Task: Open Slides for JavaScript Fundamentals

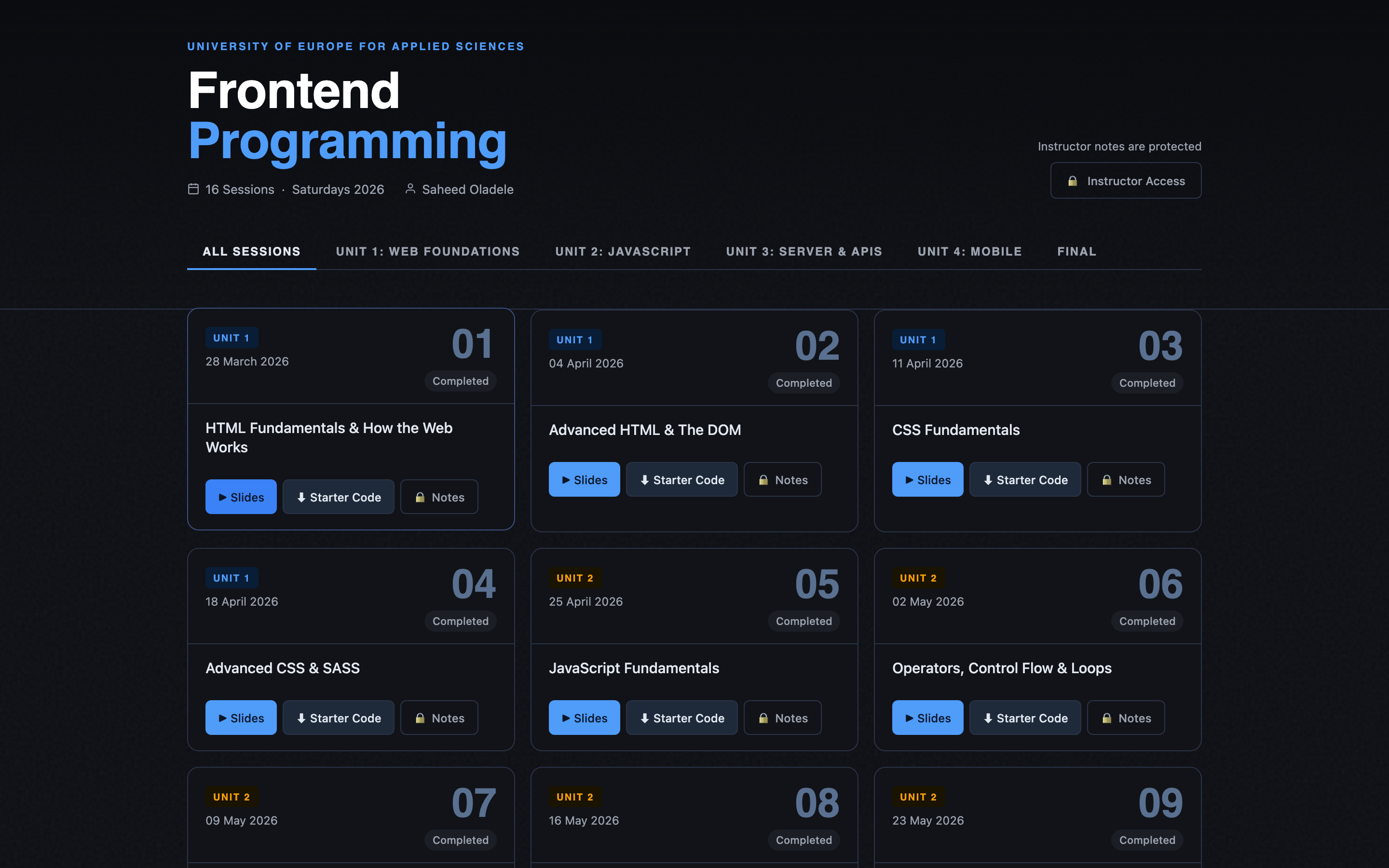Action: pyautogui.click(x=585, y=718)
